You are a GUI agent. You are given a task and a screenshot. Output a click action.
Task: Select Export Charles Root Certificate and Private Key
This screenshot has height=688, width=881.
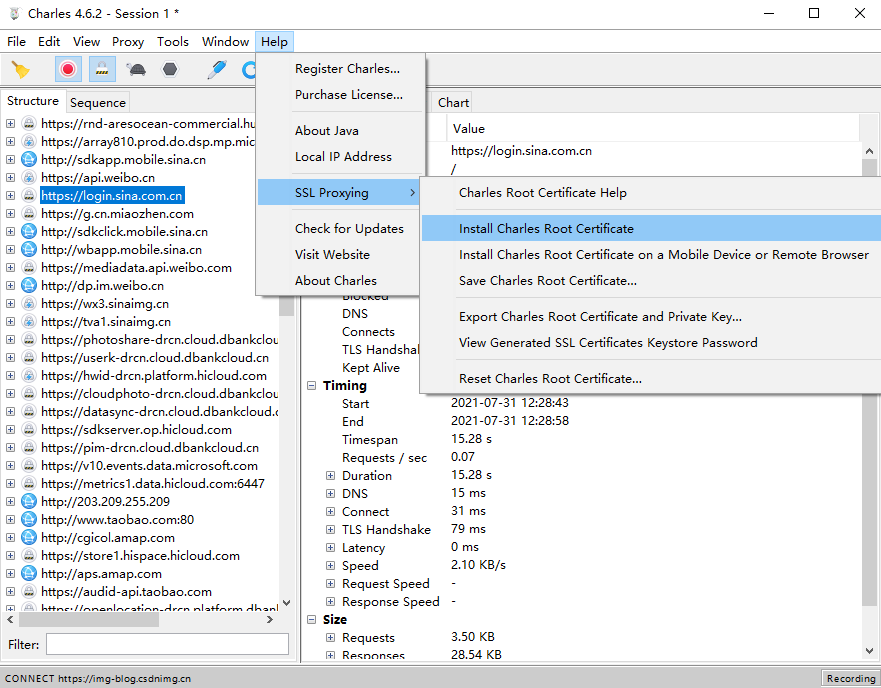click(652, 316)
